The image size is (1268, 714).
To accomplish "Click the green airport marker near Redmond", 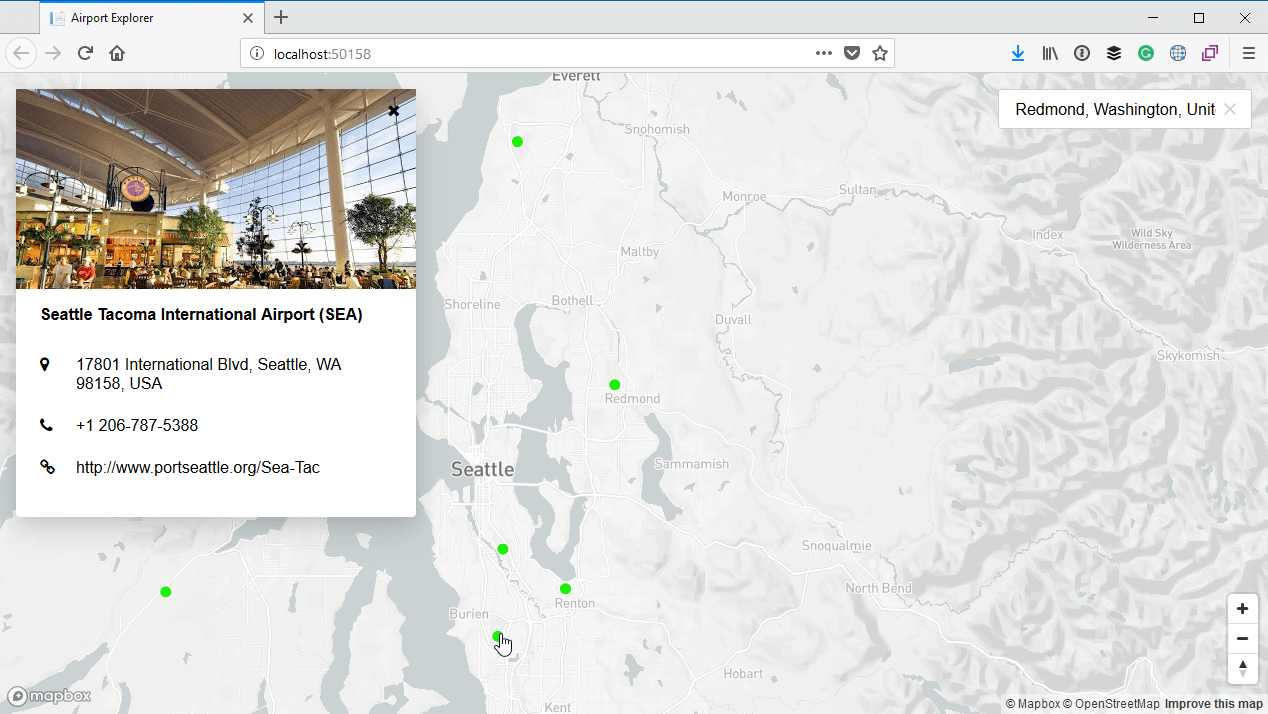I will [x=615, y=385].
